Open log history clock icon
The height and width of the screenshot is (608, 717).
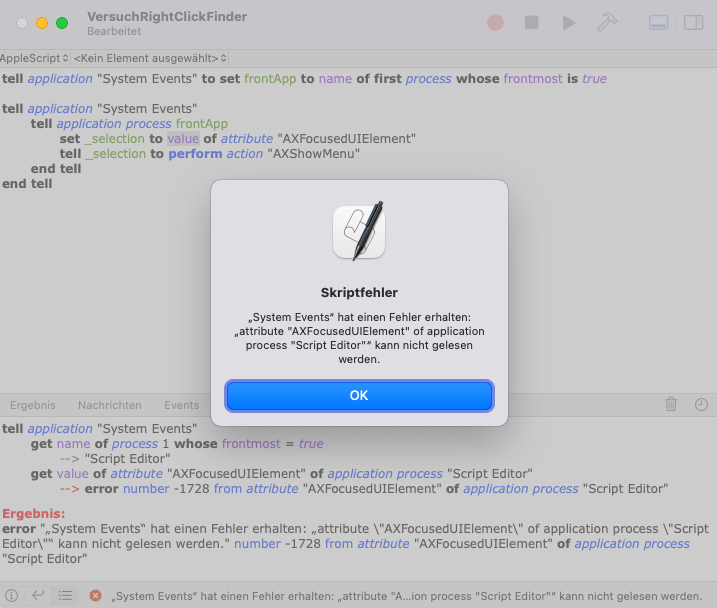(701, 404)
